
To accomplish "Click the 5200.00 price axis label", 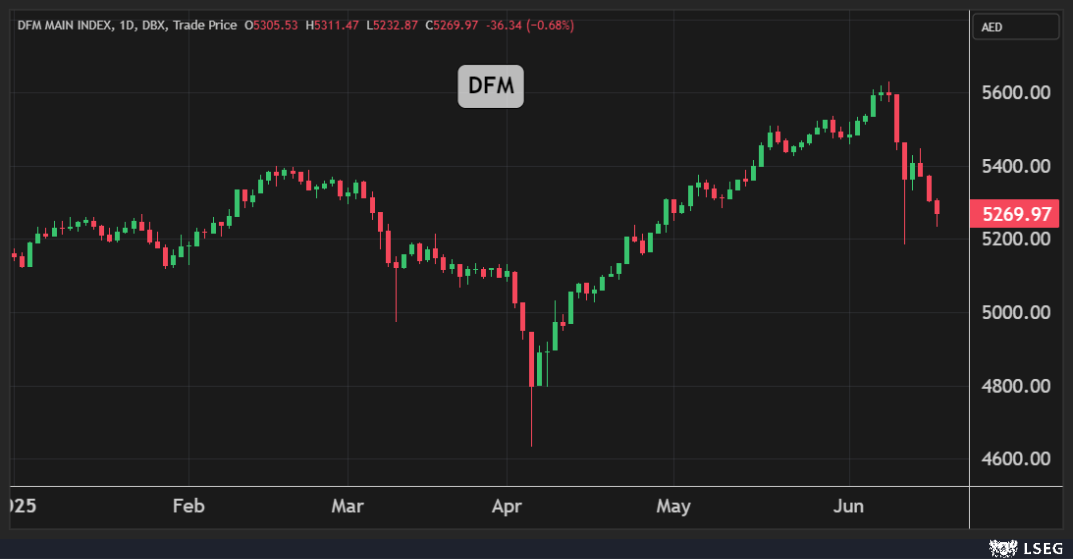I will click(1016, 239).
